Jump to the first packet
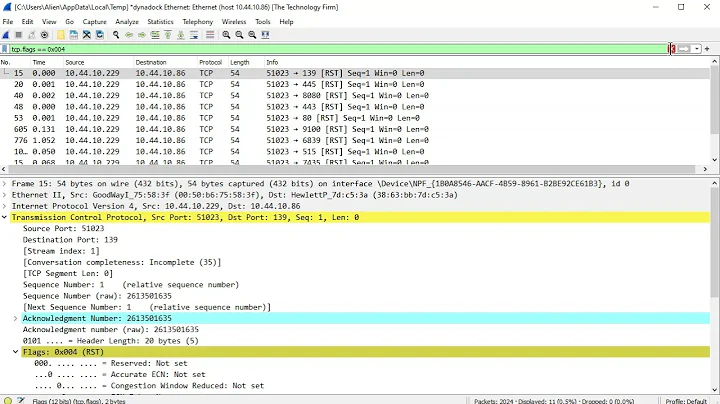The width and height of the screenshot is (720, 404). point(168,35)
